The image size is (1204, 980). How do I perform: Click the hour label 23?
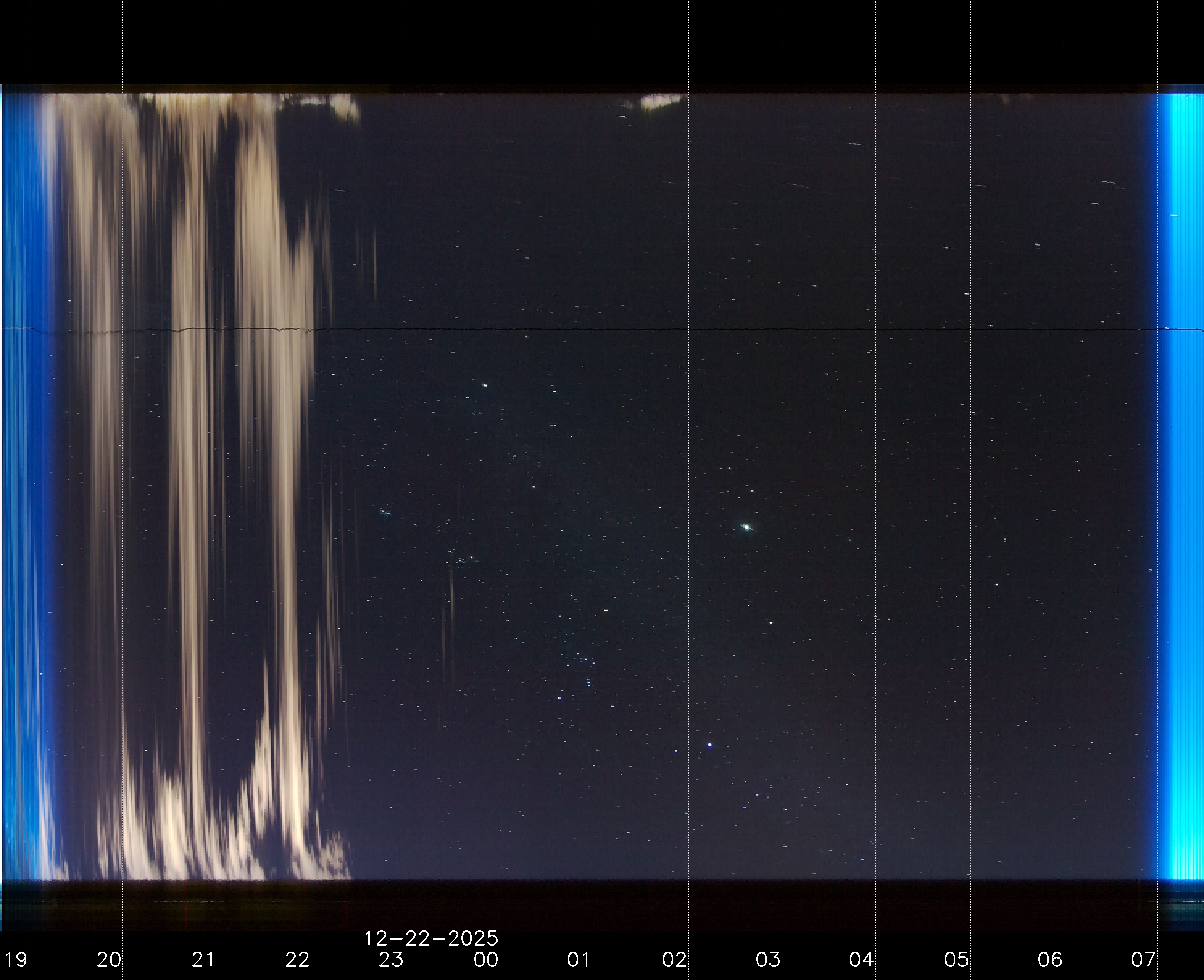391,959
